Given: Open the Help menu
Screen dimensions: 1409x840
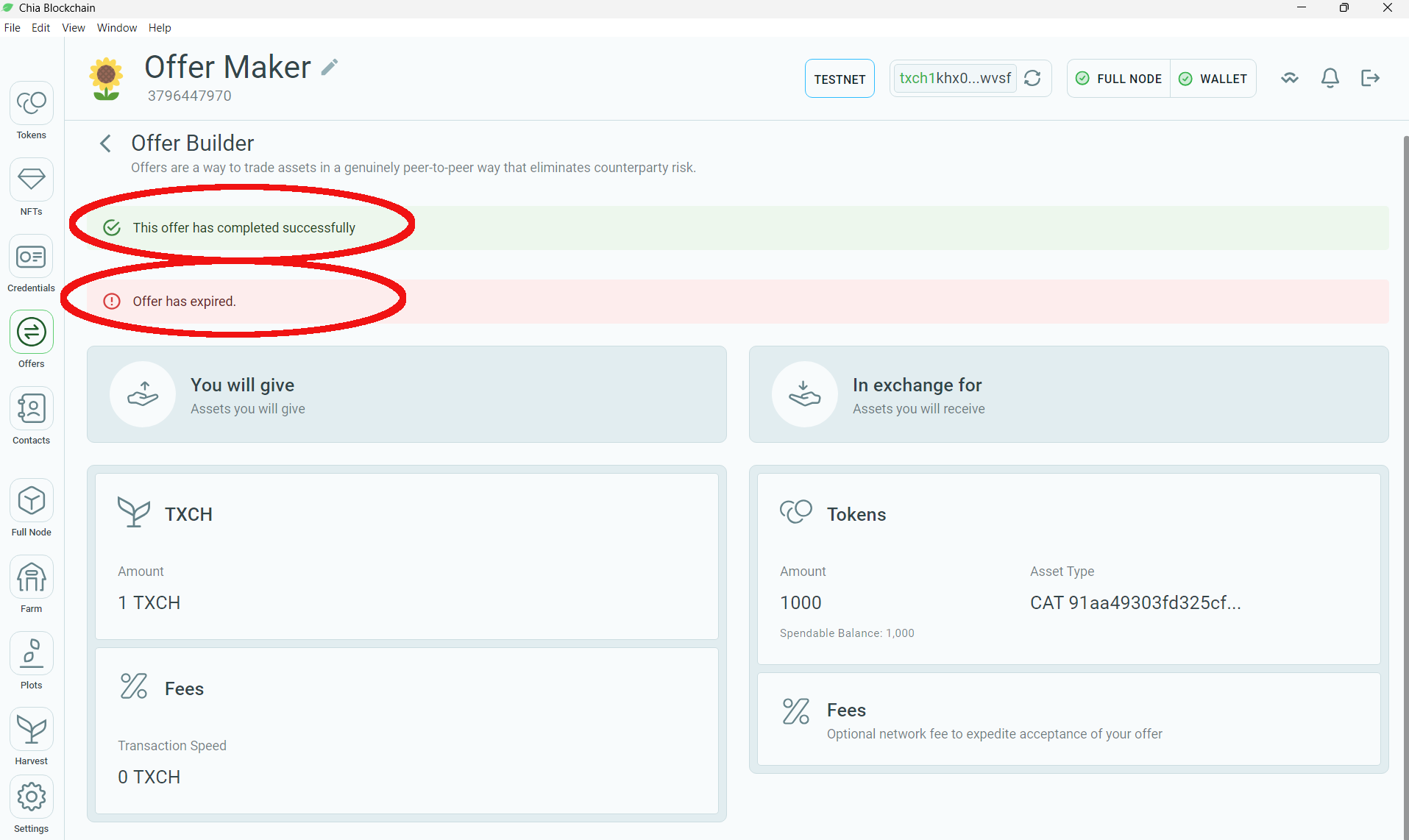Looking at the screenshot, I should click(160, 27).
